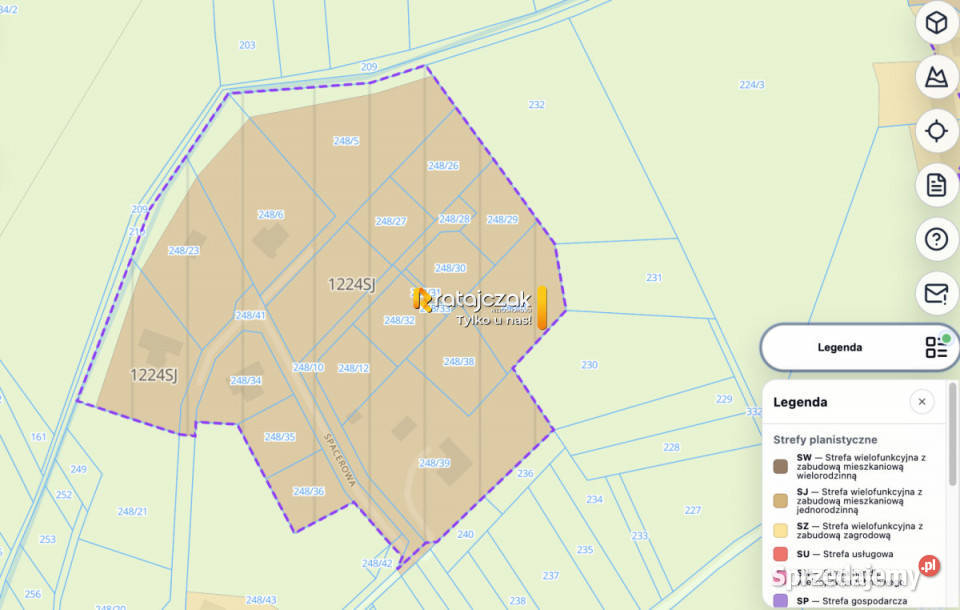Screen dimensions: 960x610
Task: Select the SP zone purple swatch
Action: click(780, 601)
